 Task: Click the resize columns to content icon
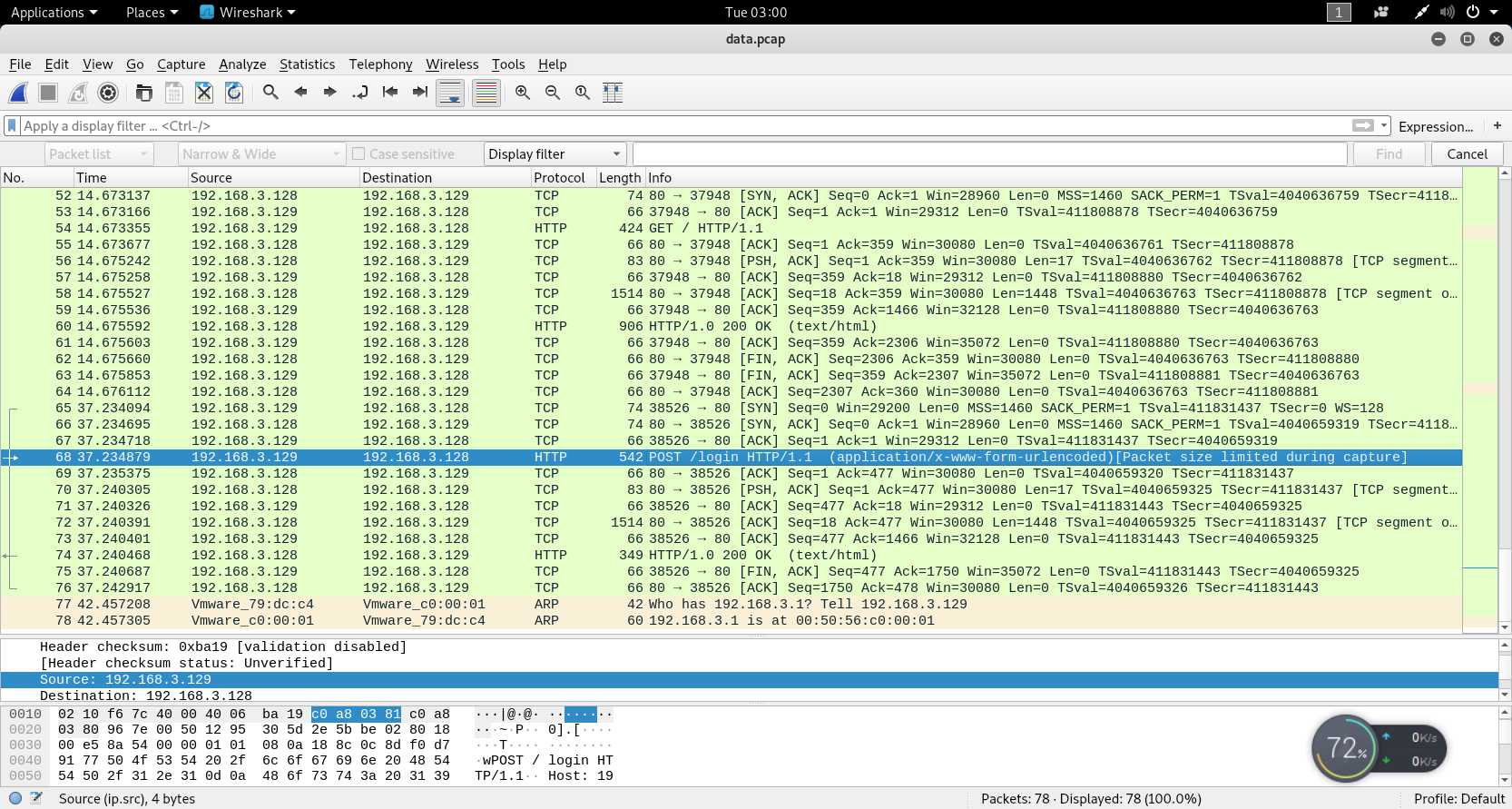pyautogui.click(x=613, y=93)
